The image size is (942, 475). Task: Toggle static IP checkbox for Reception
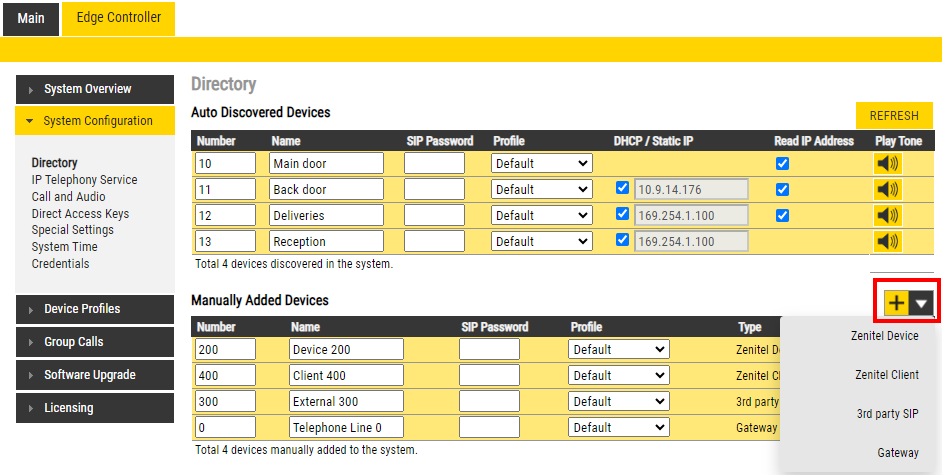[623, 241]
